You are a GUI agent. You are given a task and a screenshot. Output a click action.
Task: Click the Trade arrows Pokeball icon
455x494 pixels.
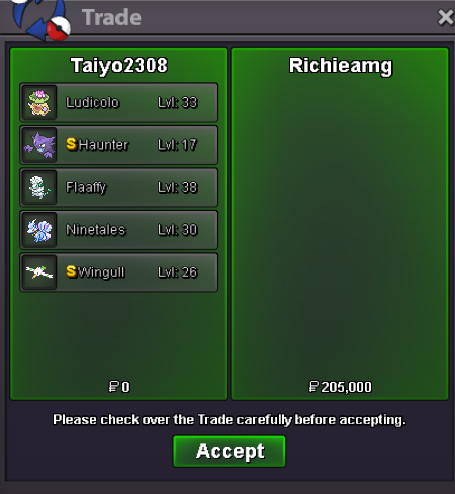[x=41, y=19]
